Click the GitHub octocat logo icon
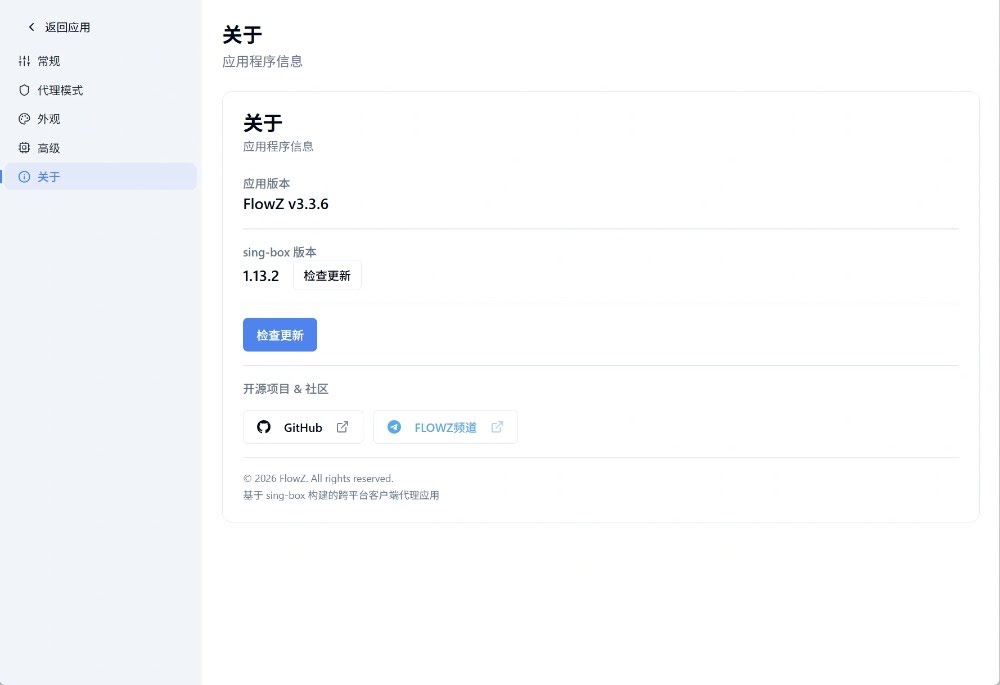The width and height of the screenshot is (1000, 685). [263, 427]
